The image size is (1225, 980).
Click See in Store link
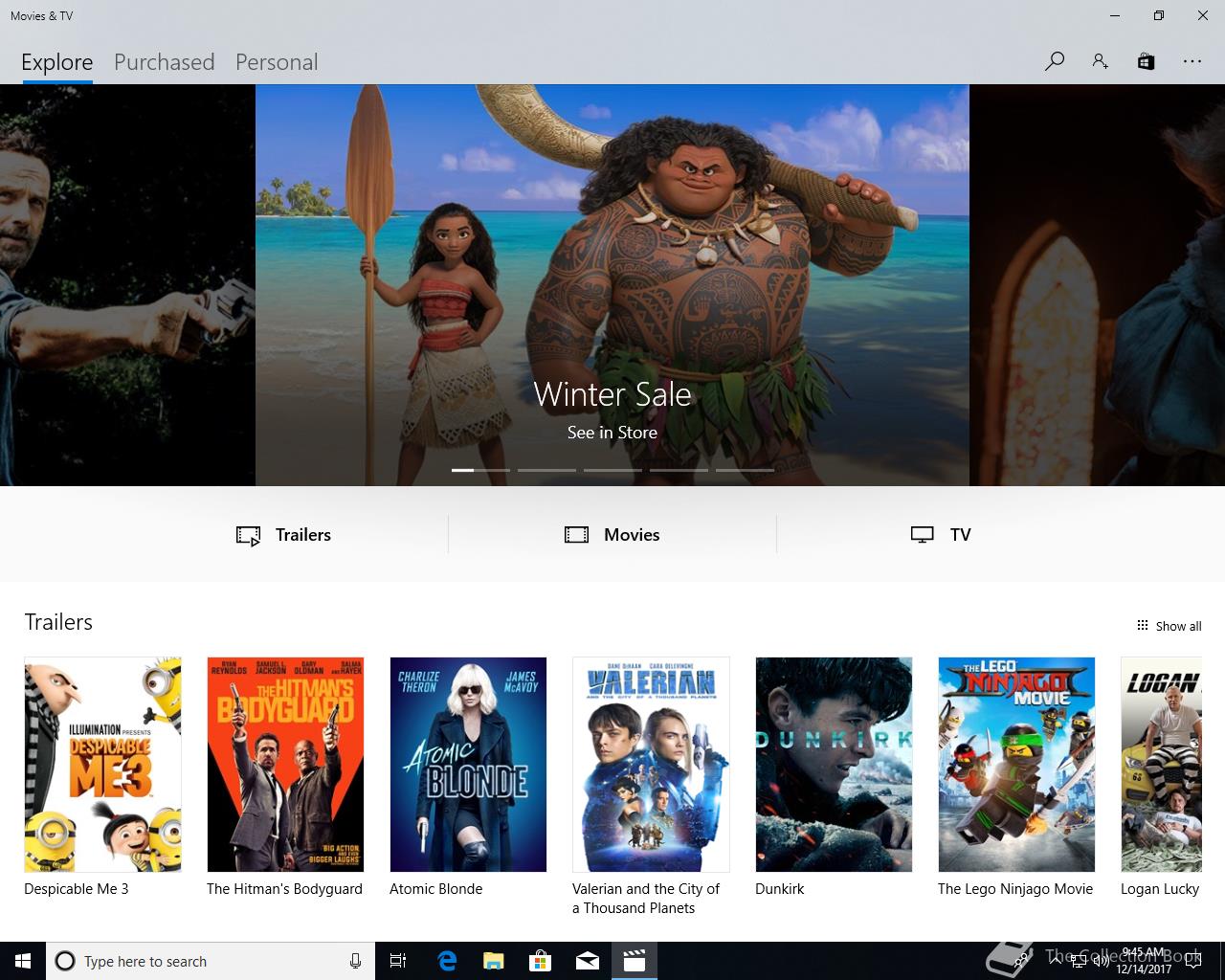click(x=612, y=433)
